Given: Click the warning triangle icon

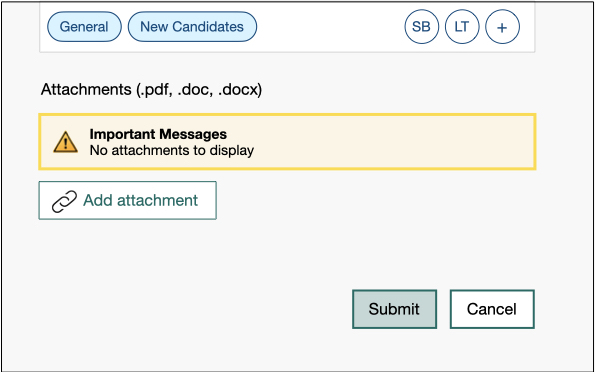Looking at the screenshot, I should [x=66, y=142].
